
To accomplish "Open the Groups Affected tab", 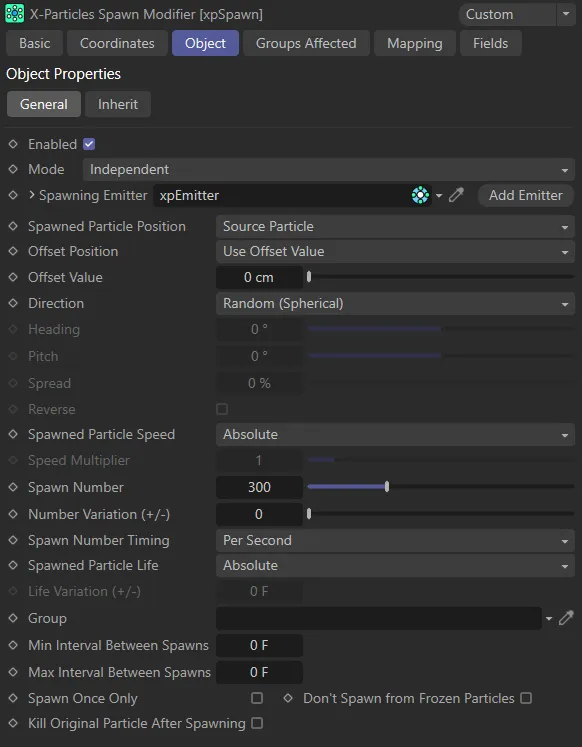I will click(x=306, y=43).
